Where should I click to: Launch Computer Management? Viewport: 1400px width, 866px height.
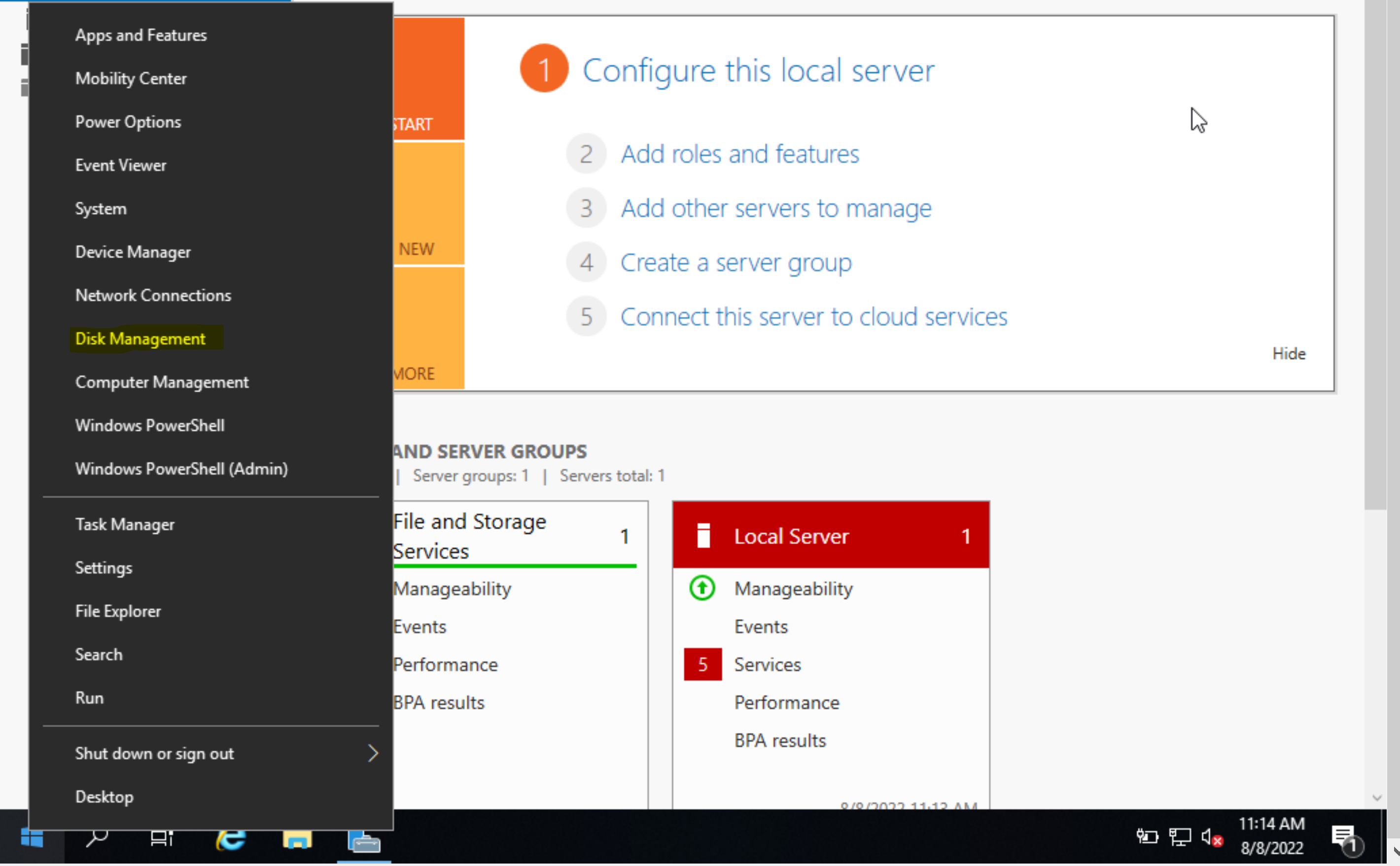[162, 382]
